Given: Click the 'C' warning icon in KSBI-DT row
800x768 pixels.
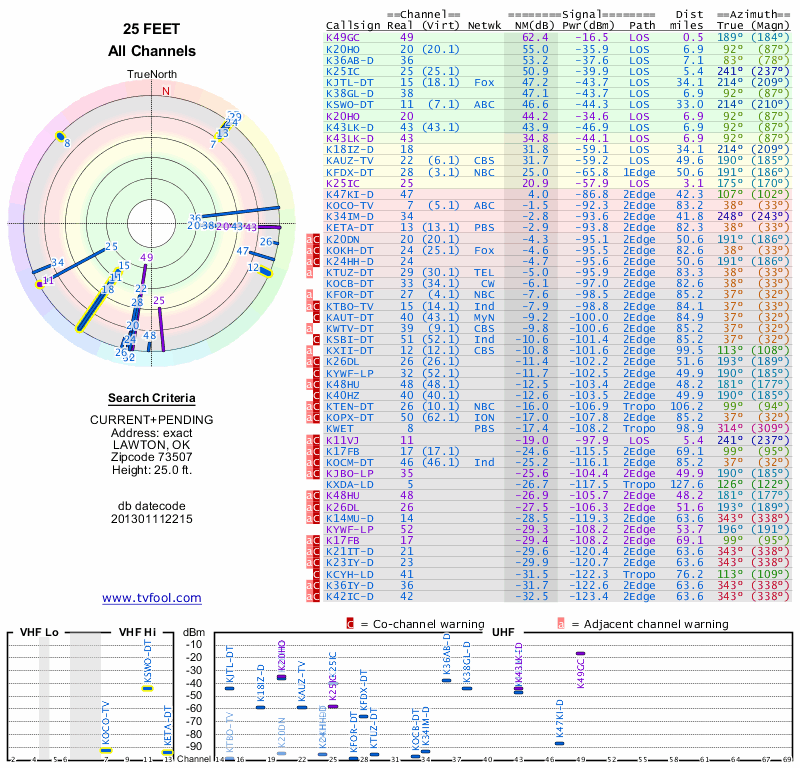Looking at the screenshot, I should [x=316, y=339].
